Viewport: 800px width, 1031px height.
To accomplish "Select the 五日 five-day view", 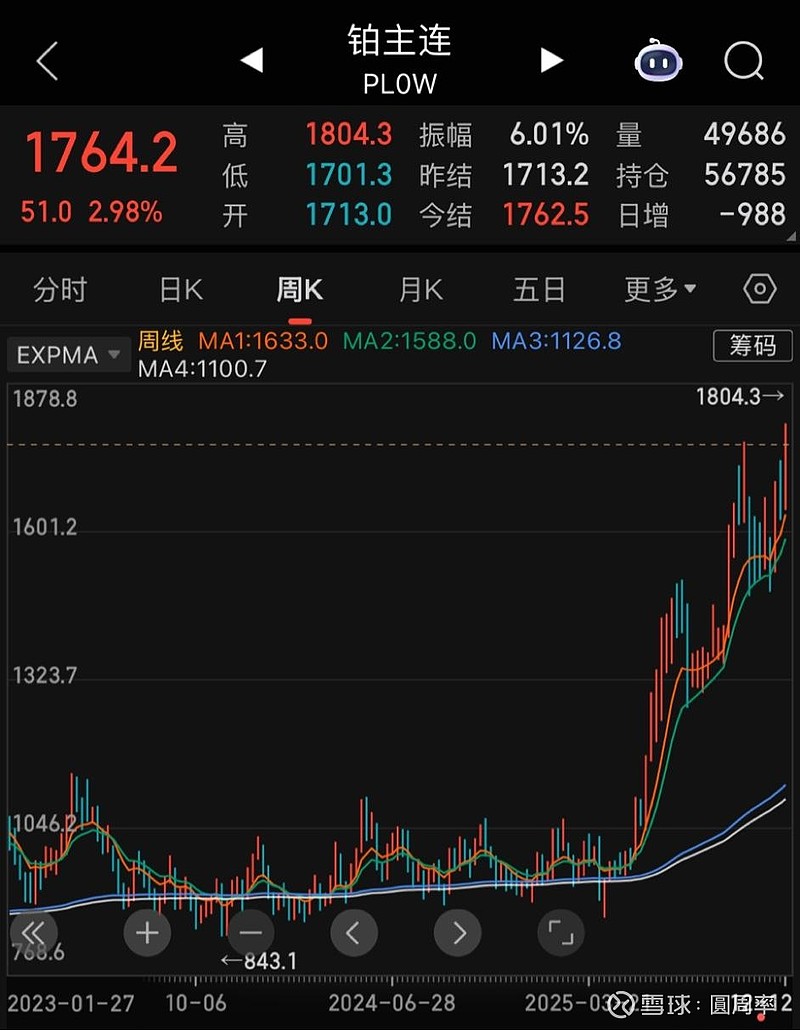I will point(539,288).
